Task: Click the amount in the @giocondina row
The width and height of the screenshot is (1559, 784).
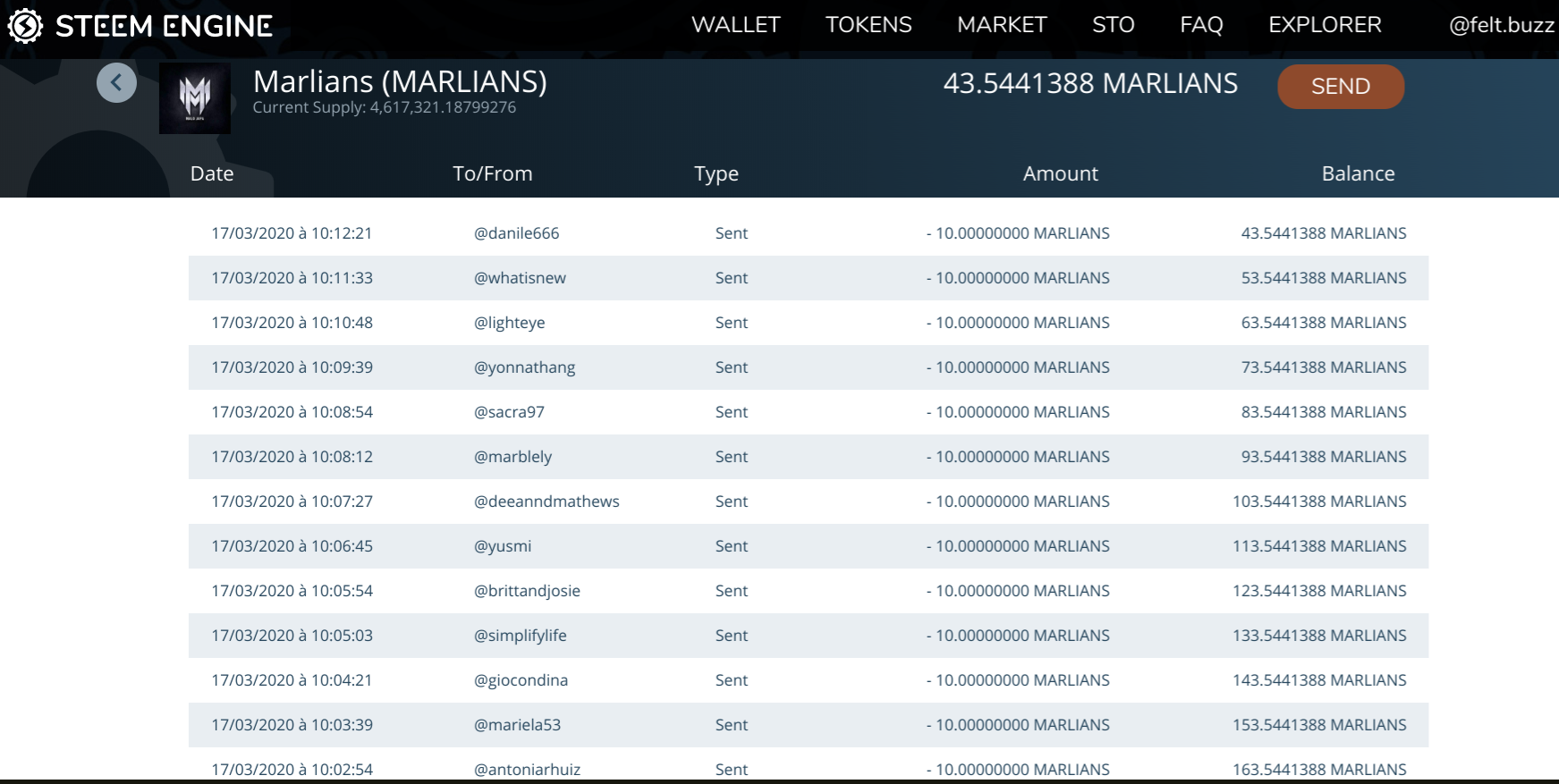Action: (1018, 680)
